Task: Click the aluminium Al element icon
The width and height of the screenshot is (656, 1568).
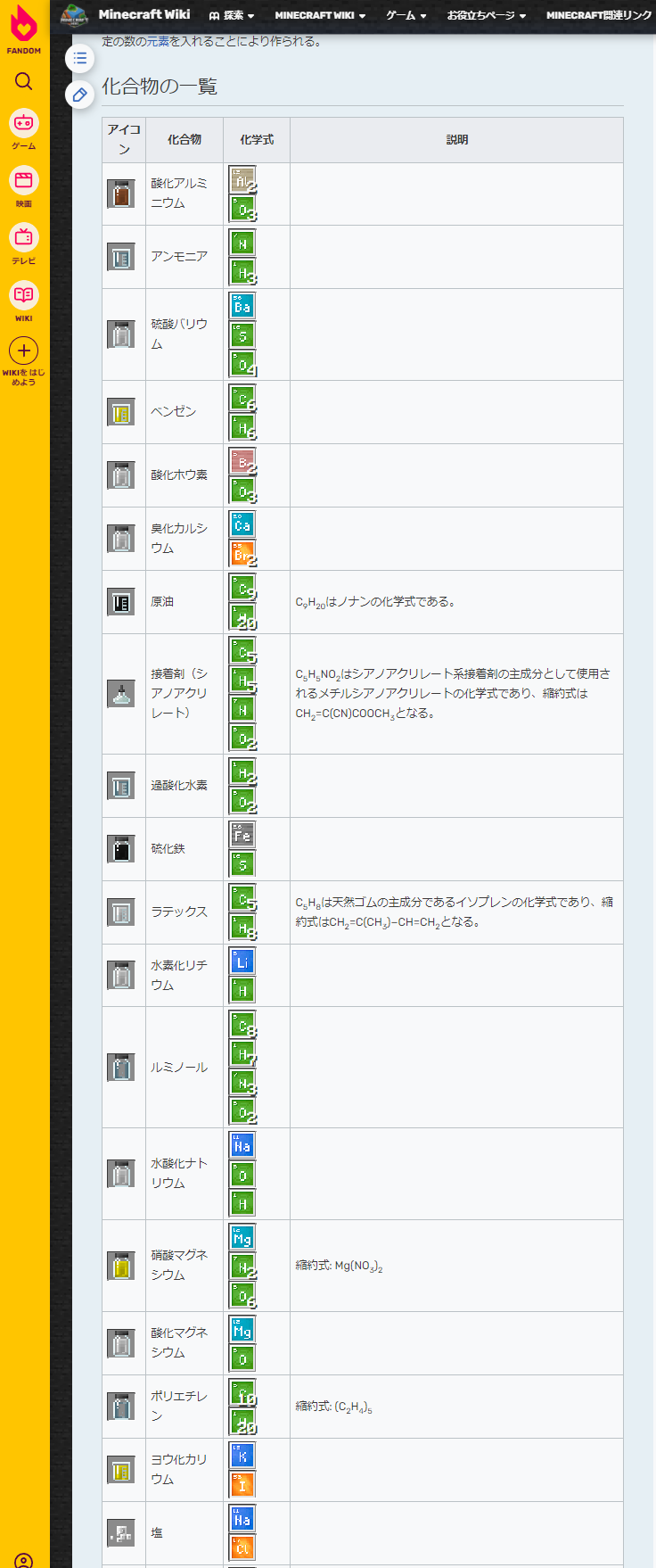Action: click(242, 179)
